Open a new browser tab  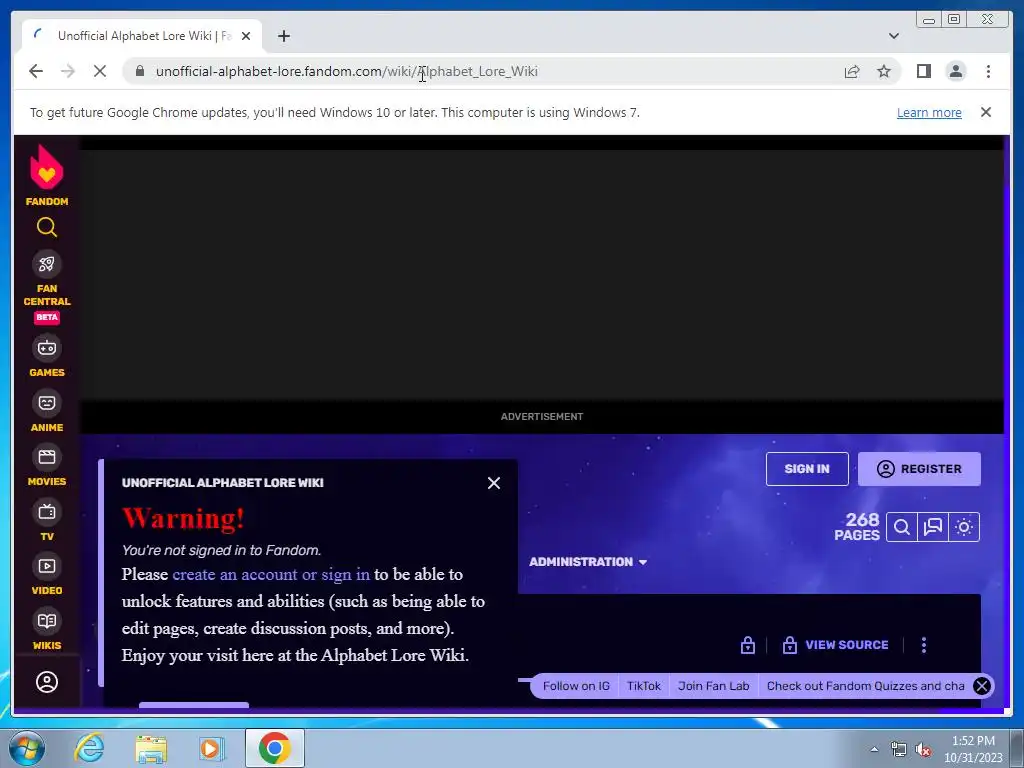pos(283,36)
